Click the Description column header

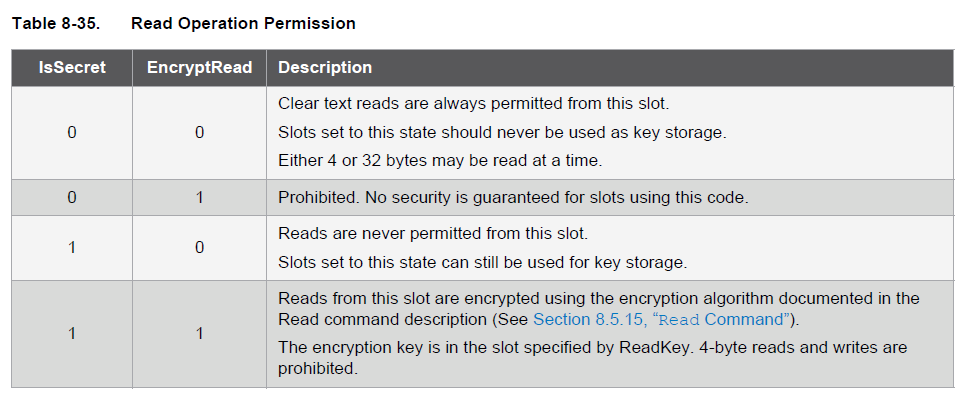(x=610, y=68)
